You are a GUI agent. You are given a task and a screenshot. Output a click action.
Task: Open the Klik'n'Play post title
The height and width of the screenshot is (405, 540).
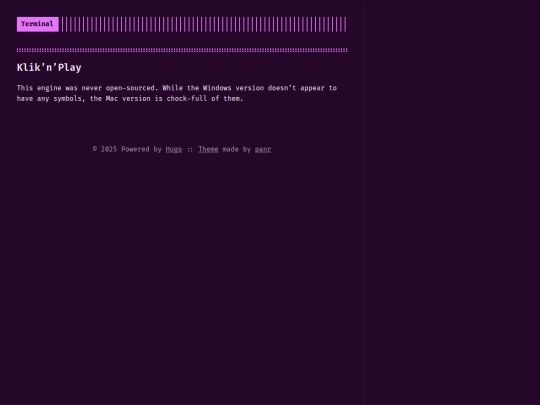49,68
